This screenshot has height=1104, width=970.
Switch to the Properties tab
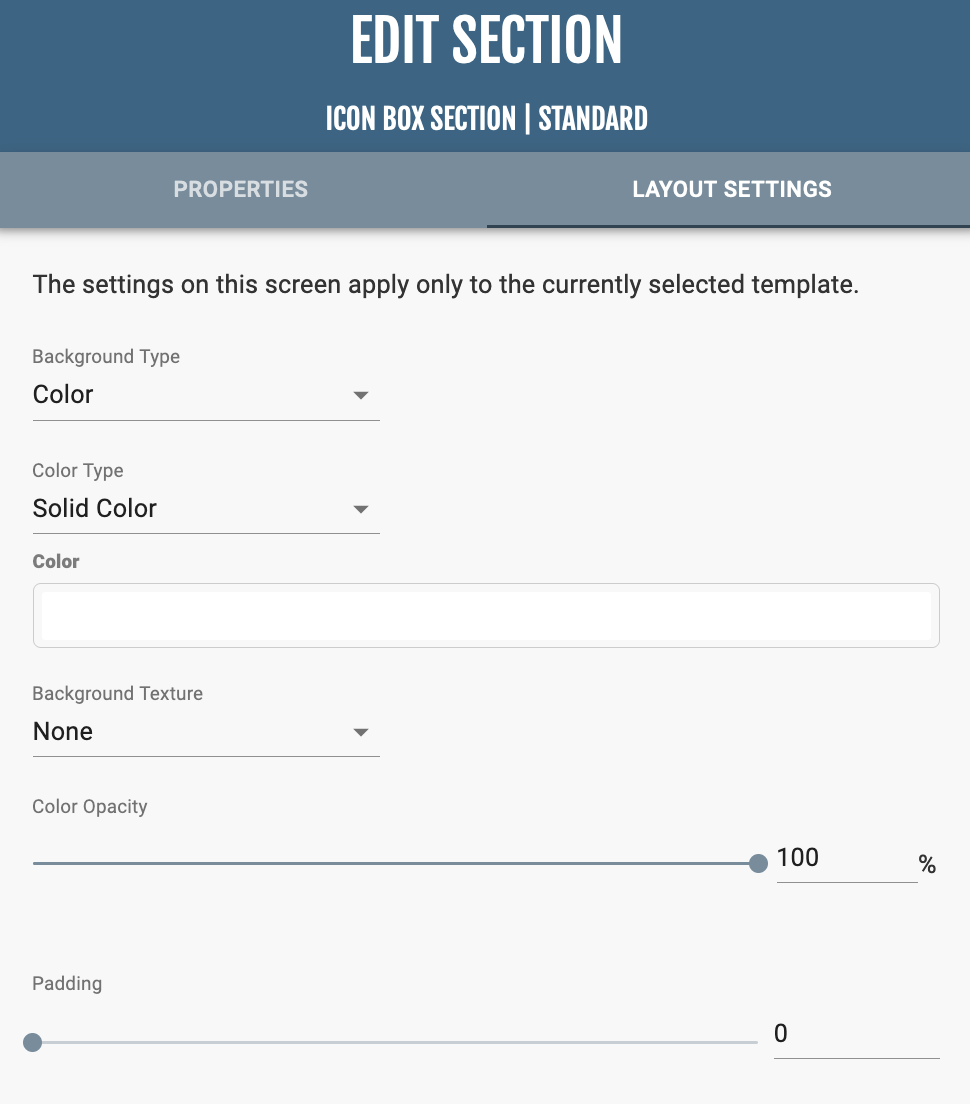tap(241, 189)
